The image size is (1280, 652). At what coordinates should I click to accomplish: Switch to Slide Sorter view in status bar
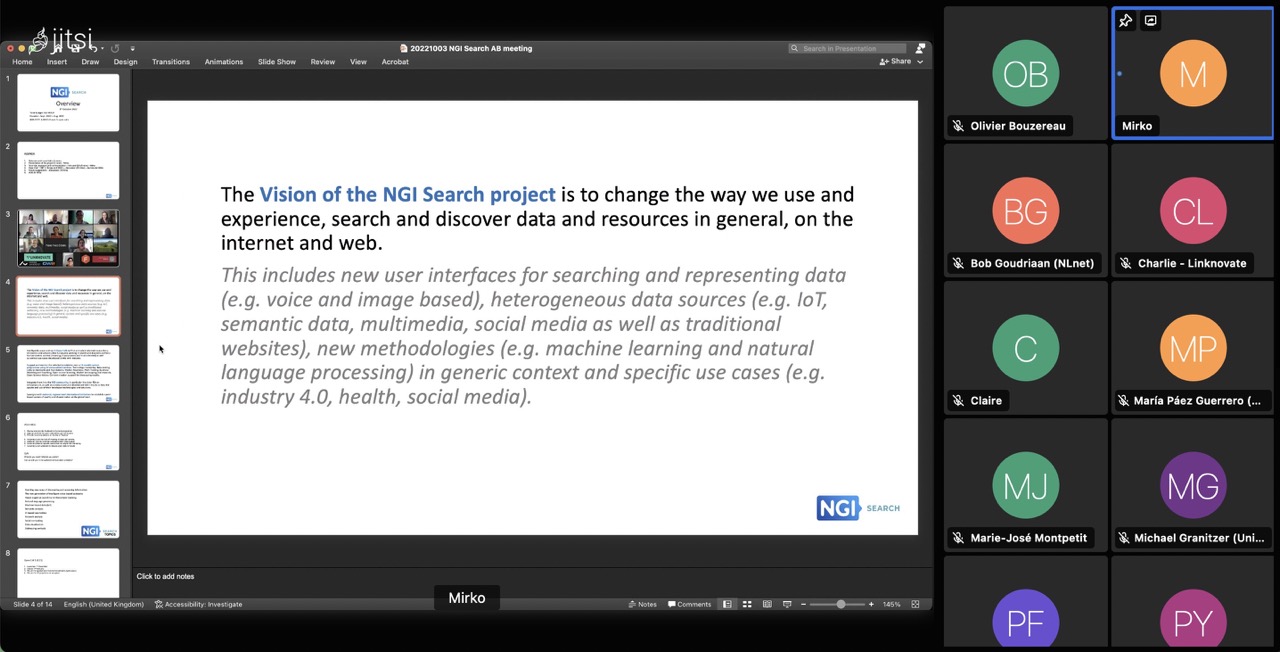click(747, 604)
